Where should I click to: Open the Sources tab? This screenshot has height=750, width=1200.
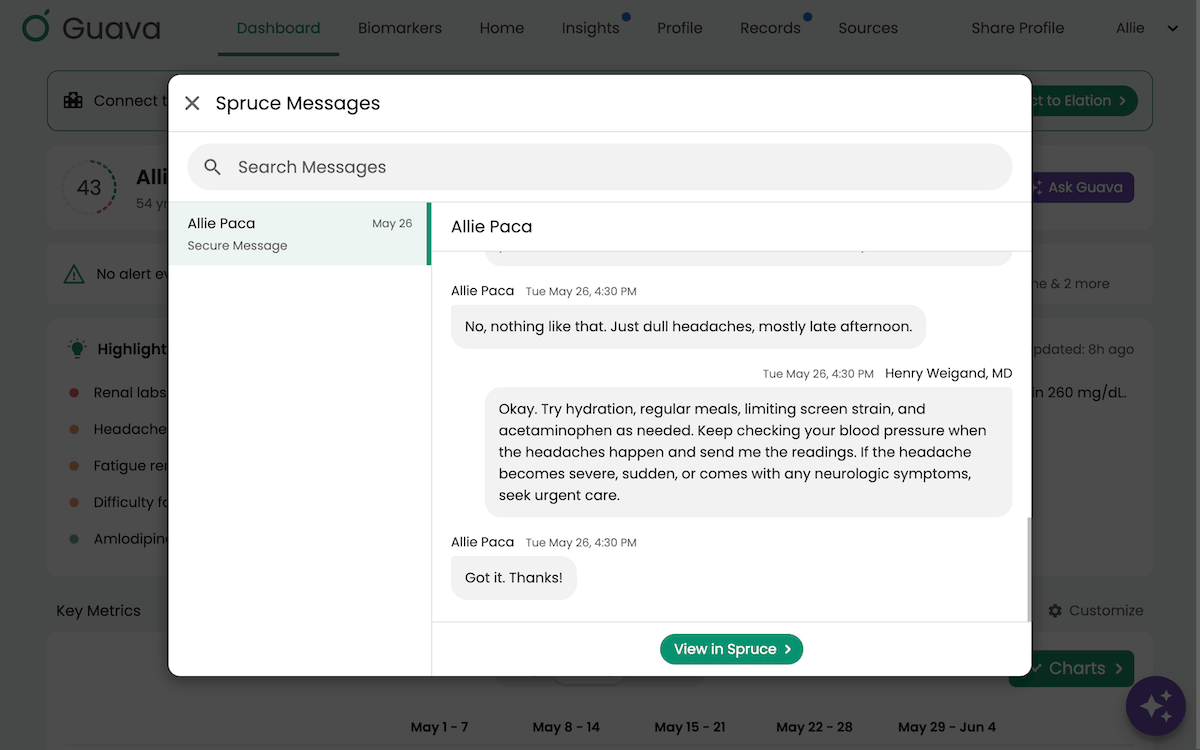pyautogui.click(x=868, y=28)
